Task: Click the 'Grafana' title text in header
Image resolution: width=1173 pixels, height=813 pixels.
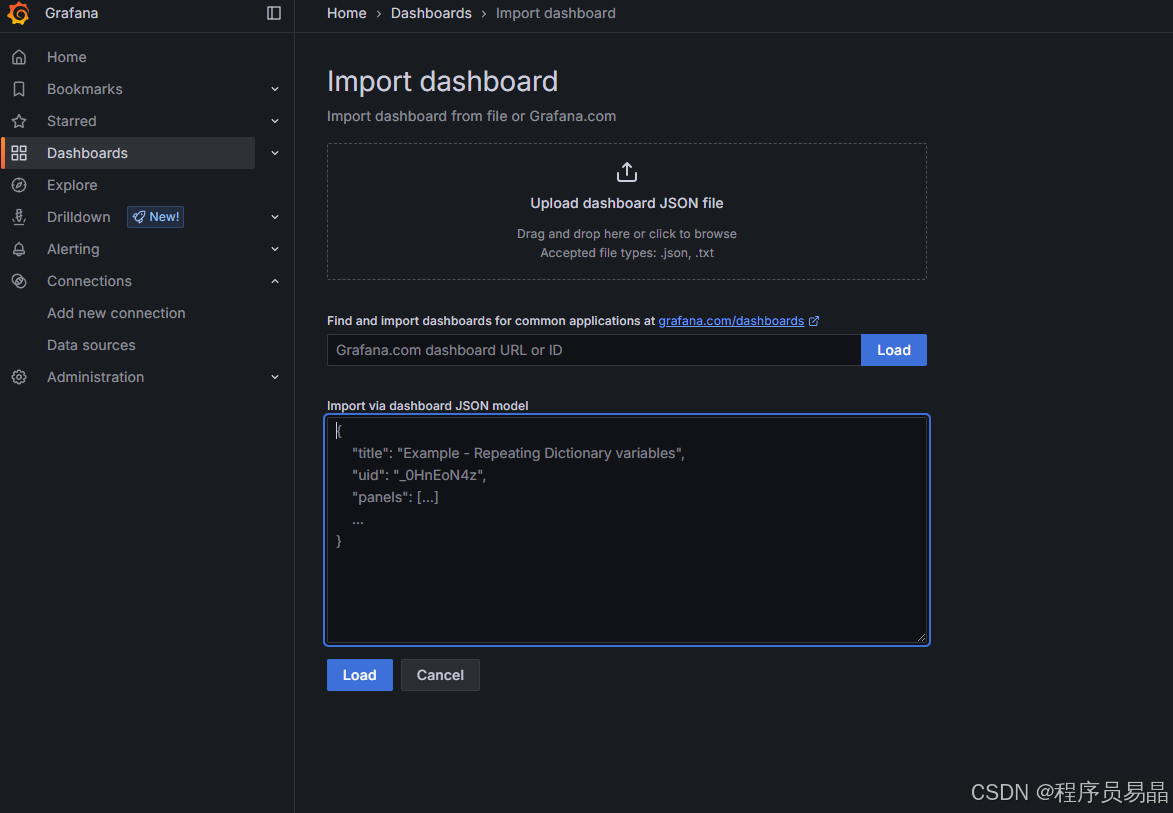Action: point(71,13)
